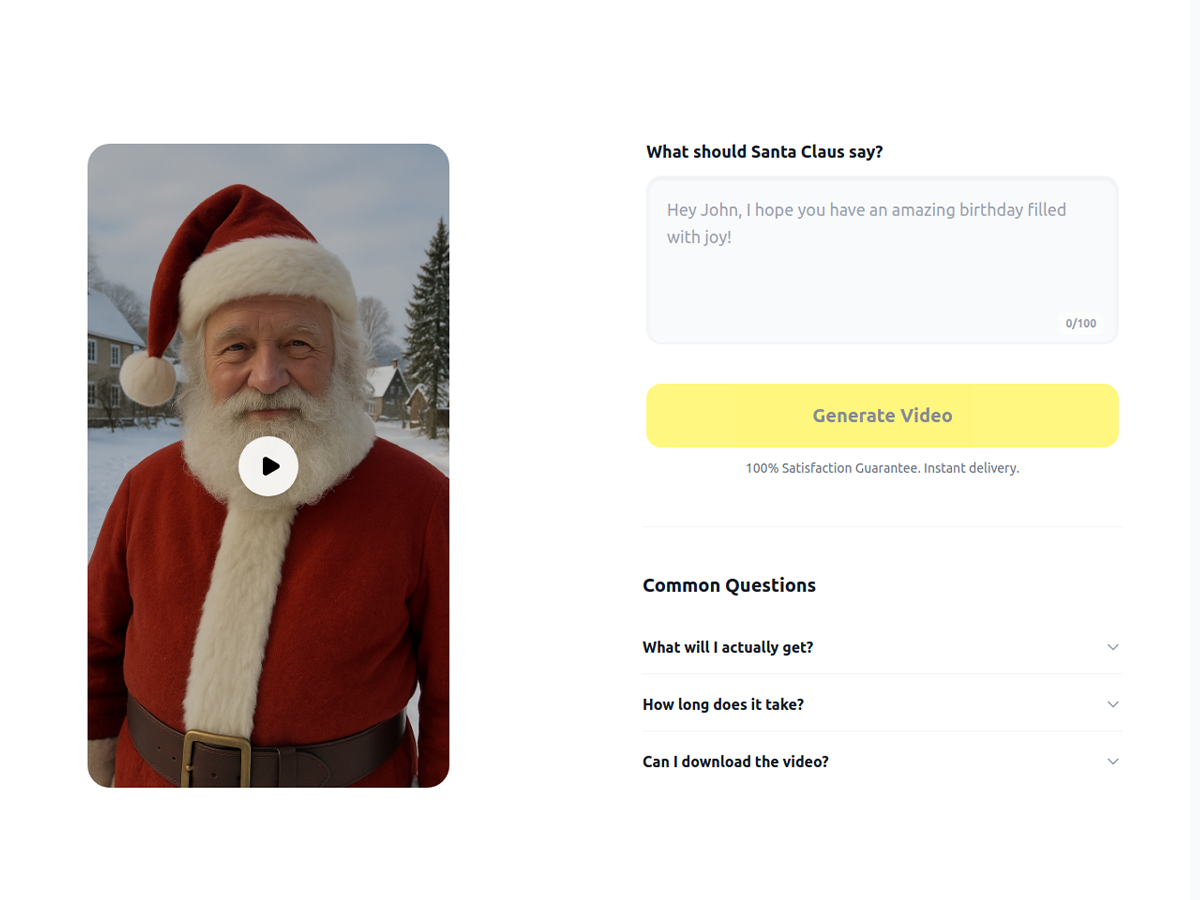The image size is (1200, 900).
Task: Click the Common Questions heading
Action: pyautogui.click(x=729, y=585)
